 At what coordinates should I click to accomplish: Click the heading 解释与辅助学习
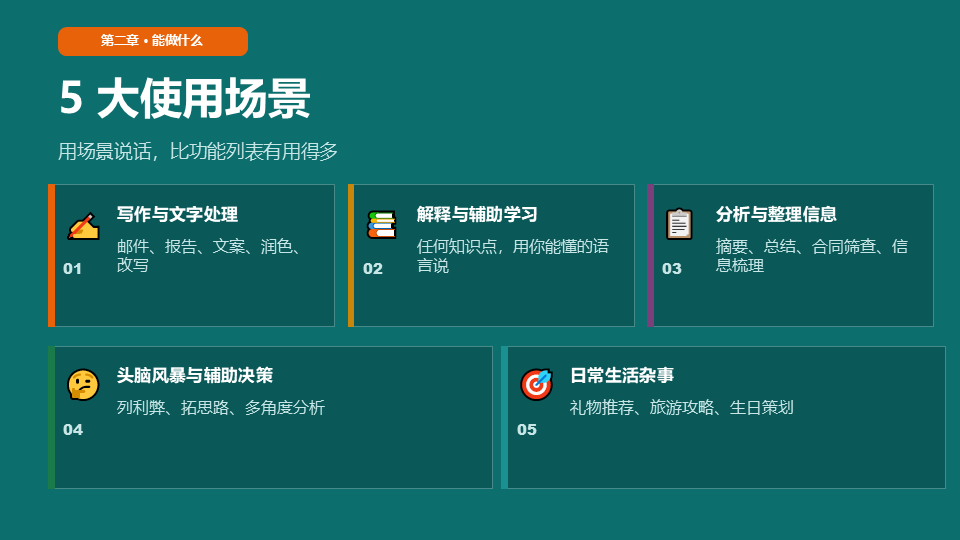(477, 214)
